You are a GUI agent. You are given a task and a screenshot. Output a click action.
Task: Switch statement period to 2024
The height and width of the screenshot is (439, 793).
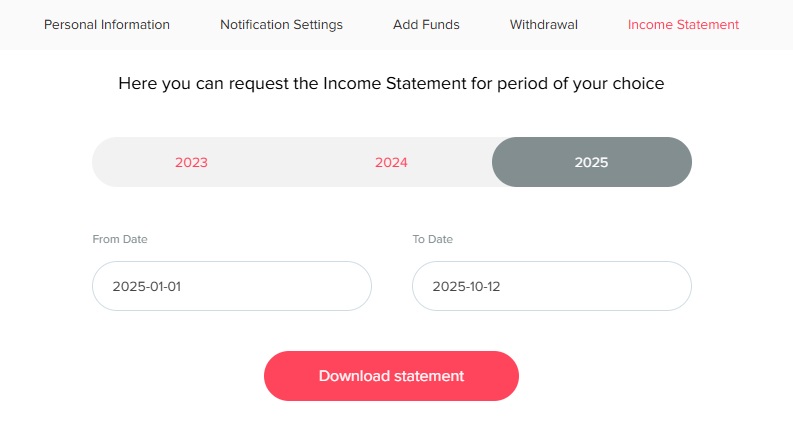tap(391, 162)
